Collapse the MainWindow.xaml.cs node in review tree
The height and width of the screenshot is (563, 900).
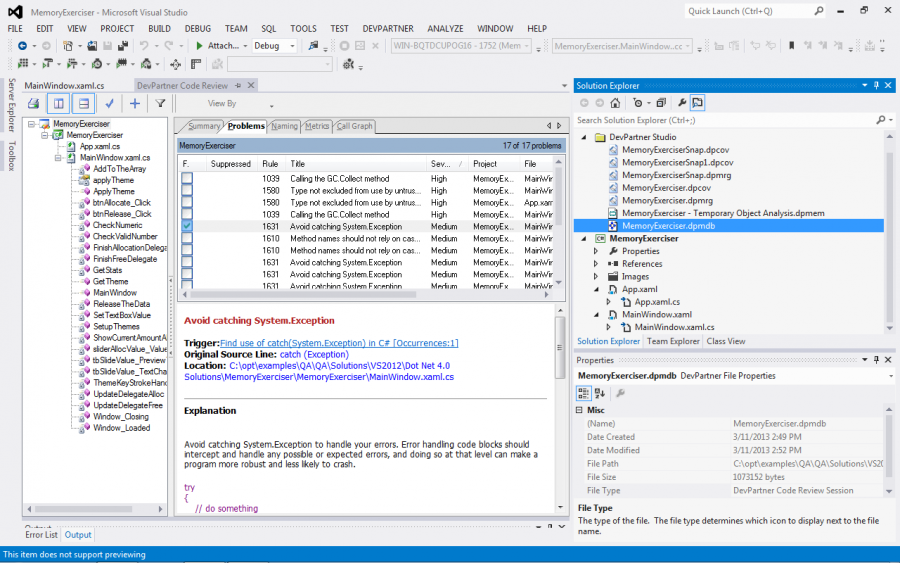(x=58, y=158)
